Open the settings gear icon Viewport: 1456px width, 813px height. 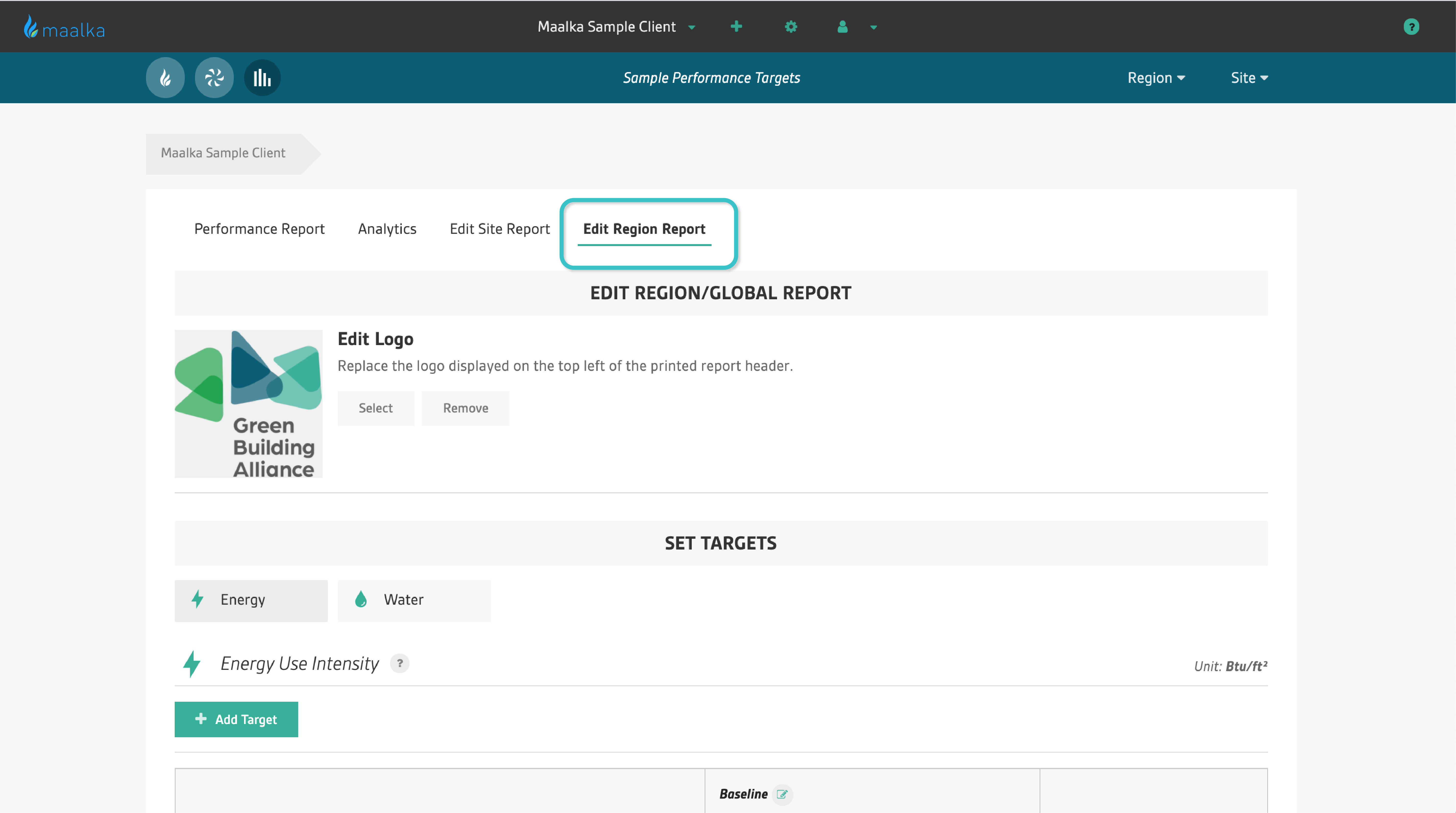point(791,26)
